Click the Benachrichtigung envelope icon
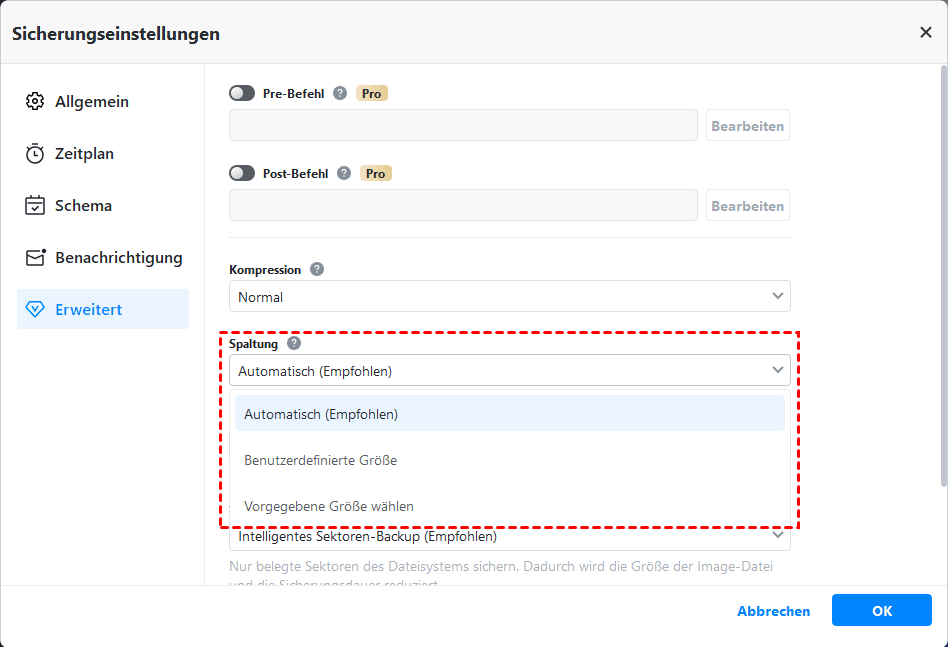 point(35,258)
